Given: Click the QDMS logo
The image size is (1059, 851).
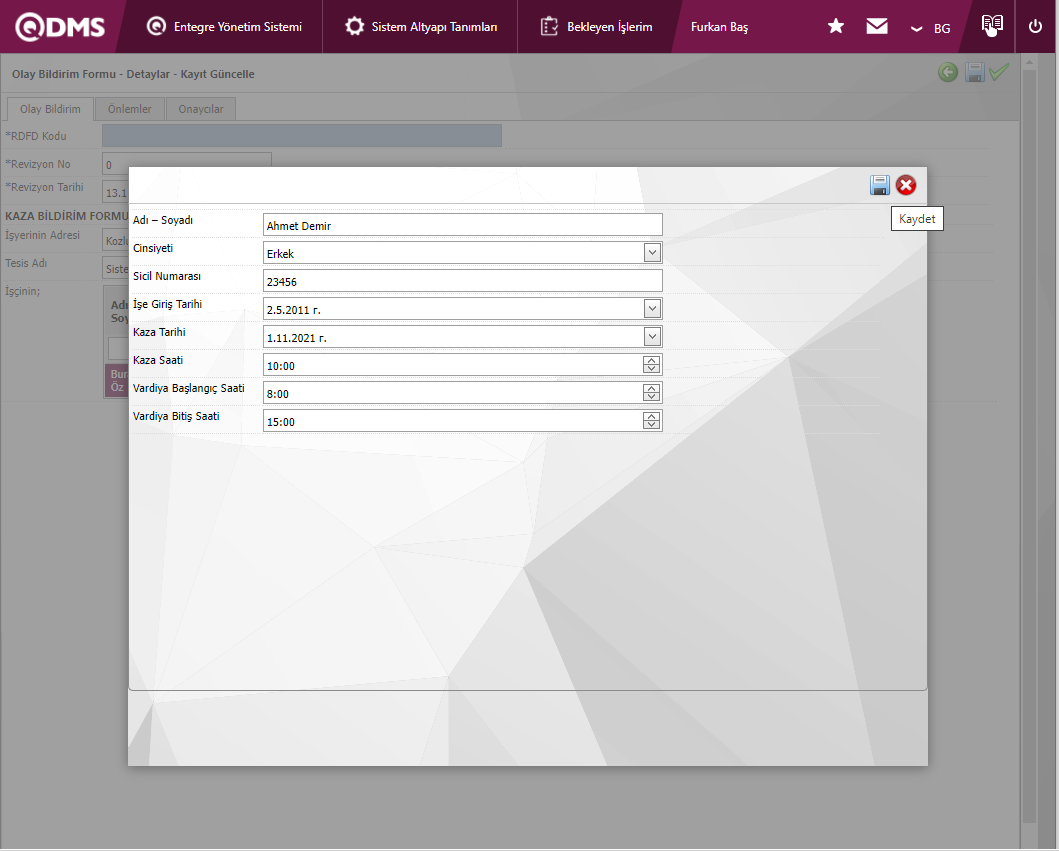Looking at the screenshot, I should click(60, 27).
